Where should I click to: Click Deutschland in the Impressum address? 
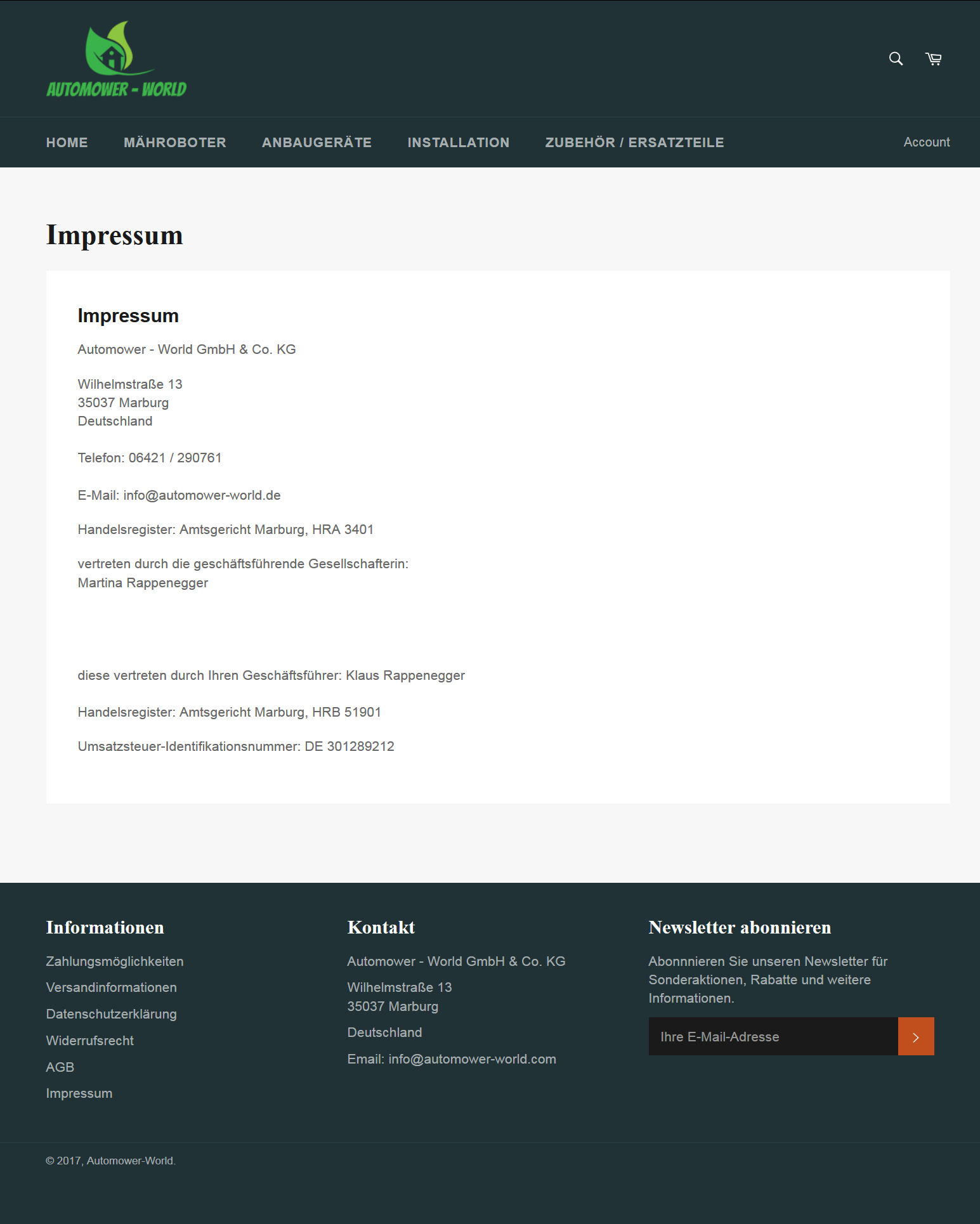[115, 421]
